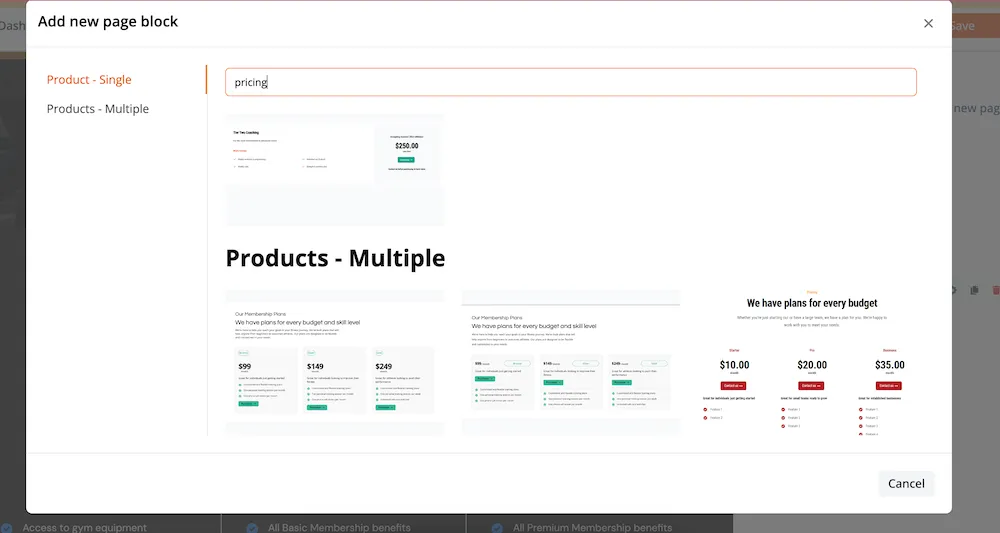Select the Product - Single category
The image size is (1000, 533).
(x=89, y=80)
